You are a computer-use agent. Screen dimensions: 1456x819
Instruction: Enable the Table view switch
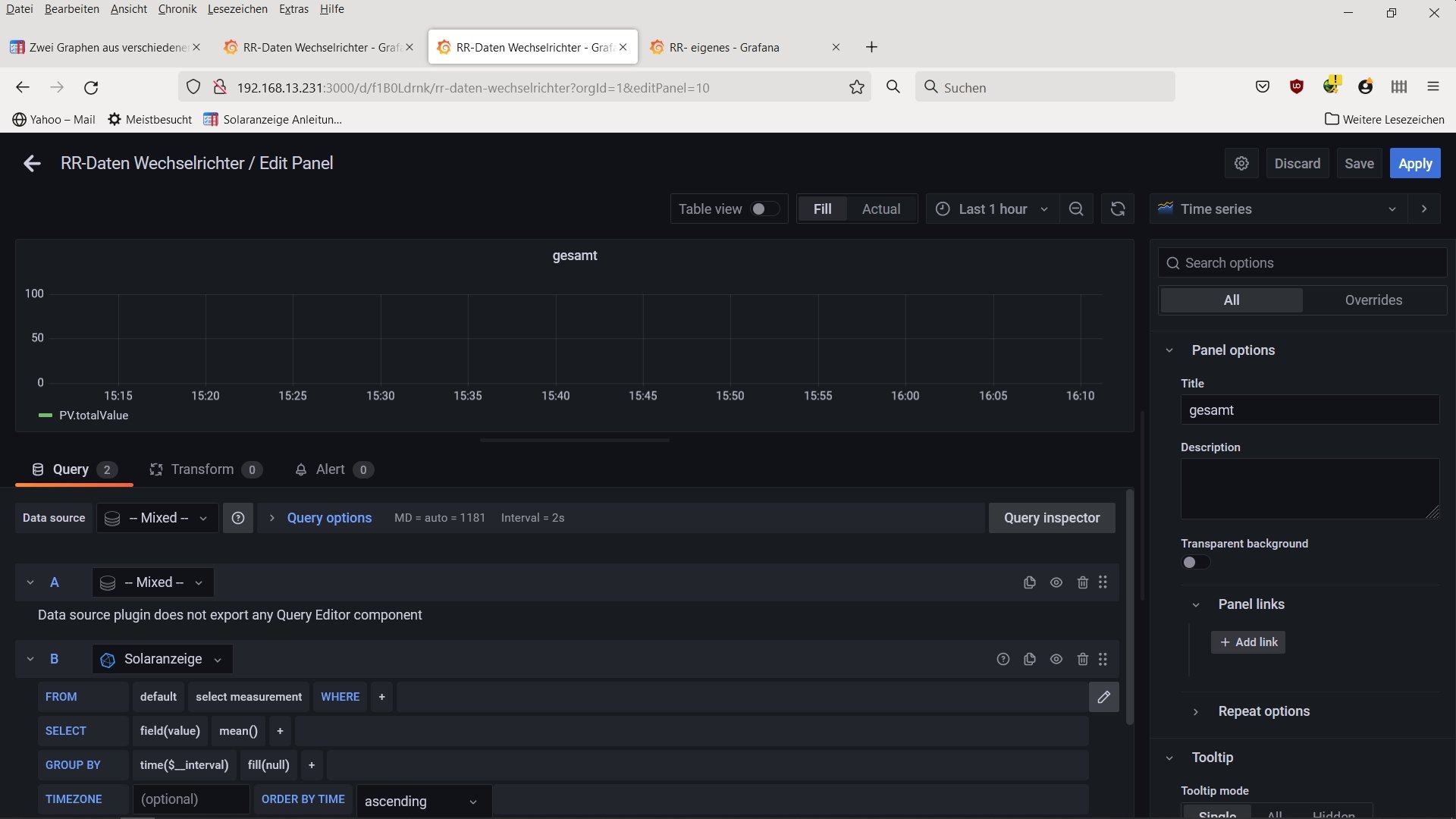click(764, 209)
